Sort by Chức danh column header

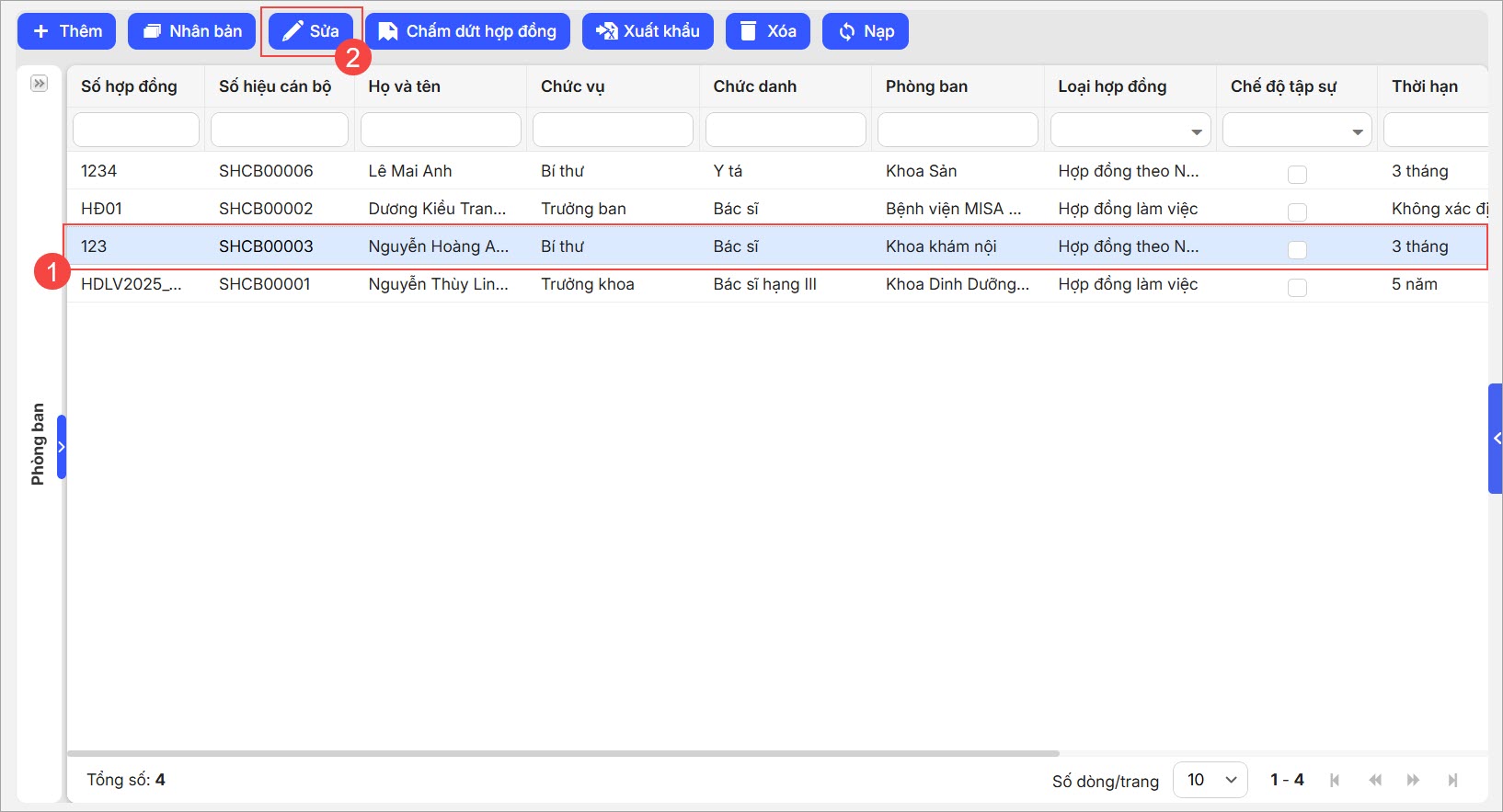coord(755,86)
